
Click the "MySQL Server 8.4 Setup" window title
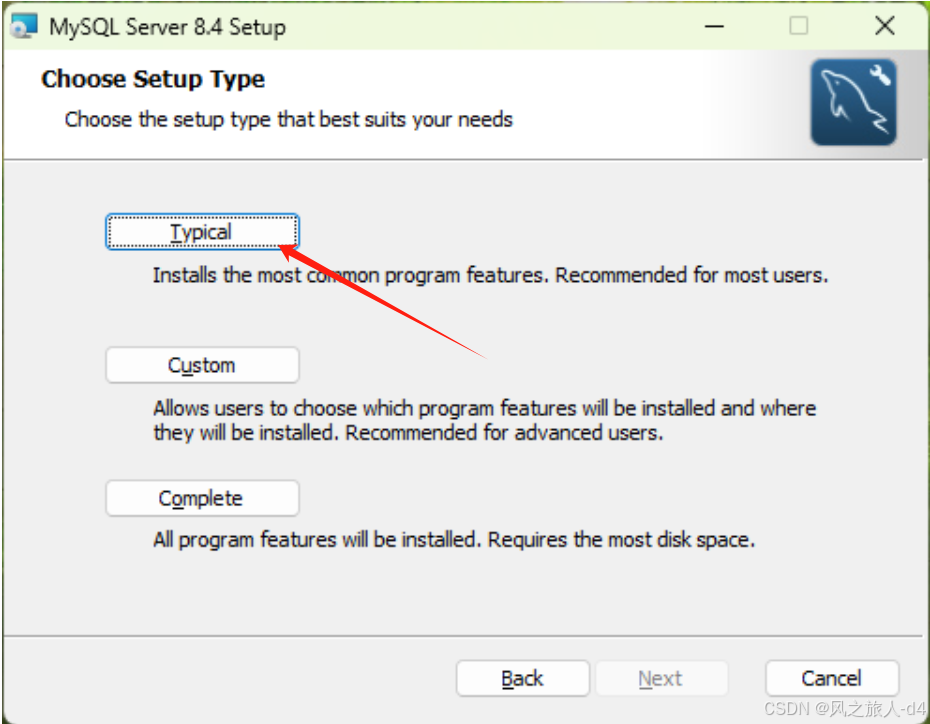[167, 27]
